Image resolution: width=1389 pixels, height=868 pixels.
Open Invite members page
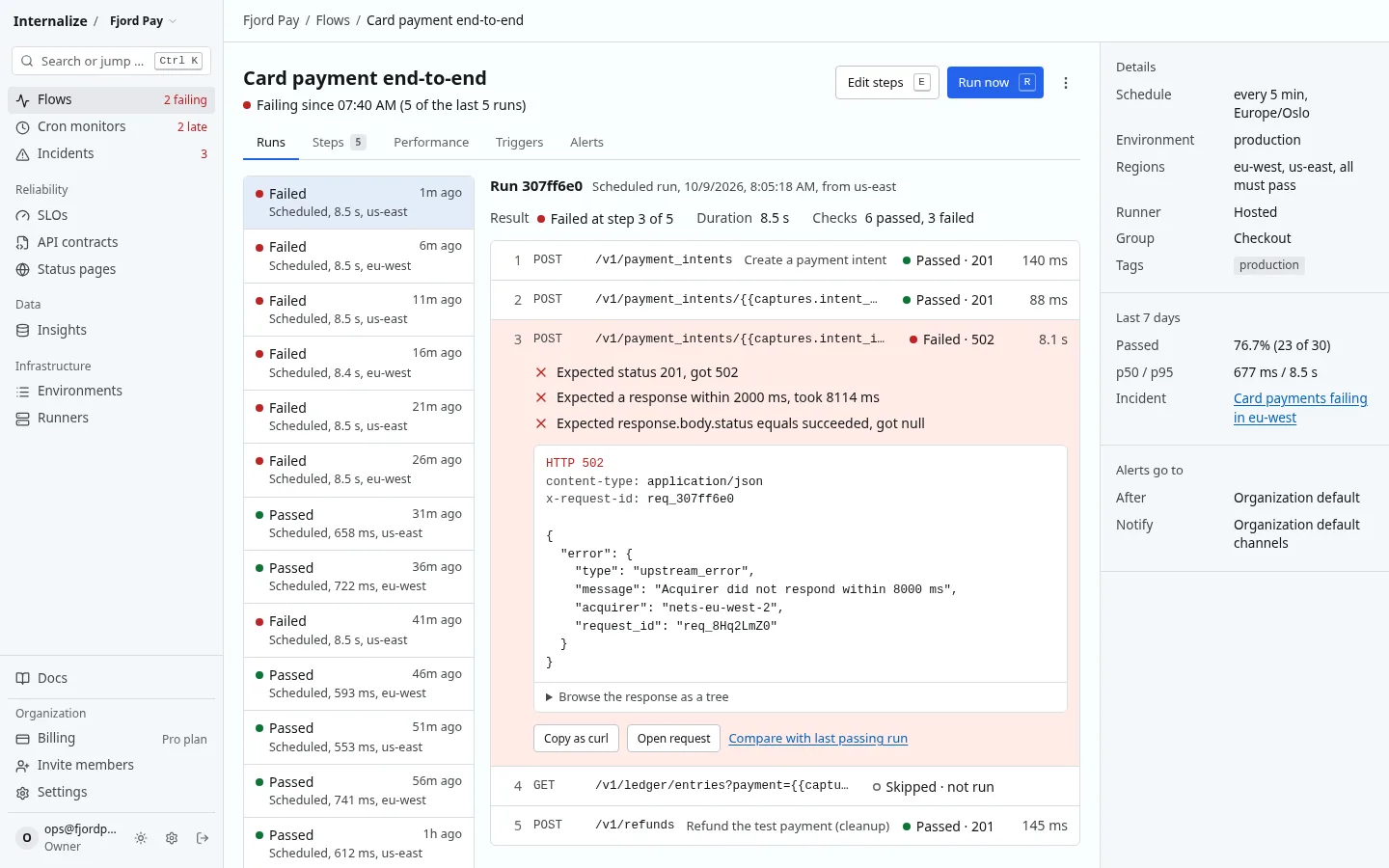click(111, 765)
